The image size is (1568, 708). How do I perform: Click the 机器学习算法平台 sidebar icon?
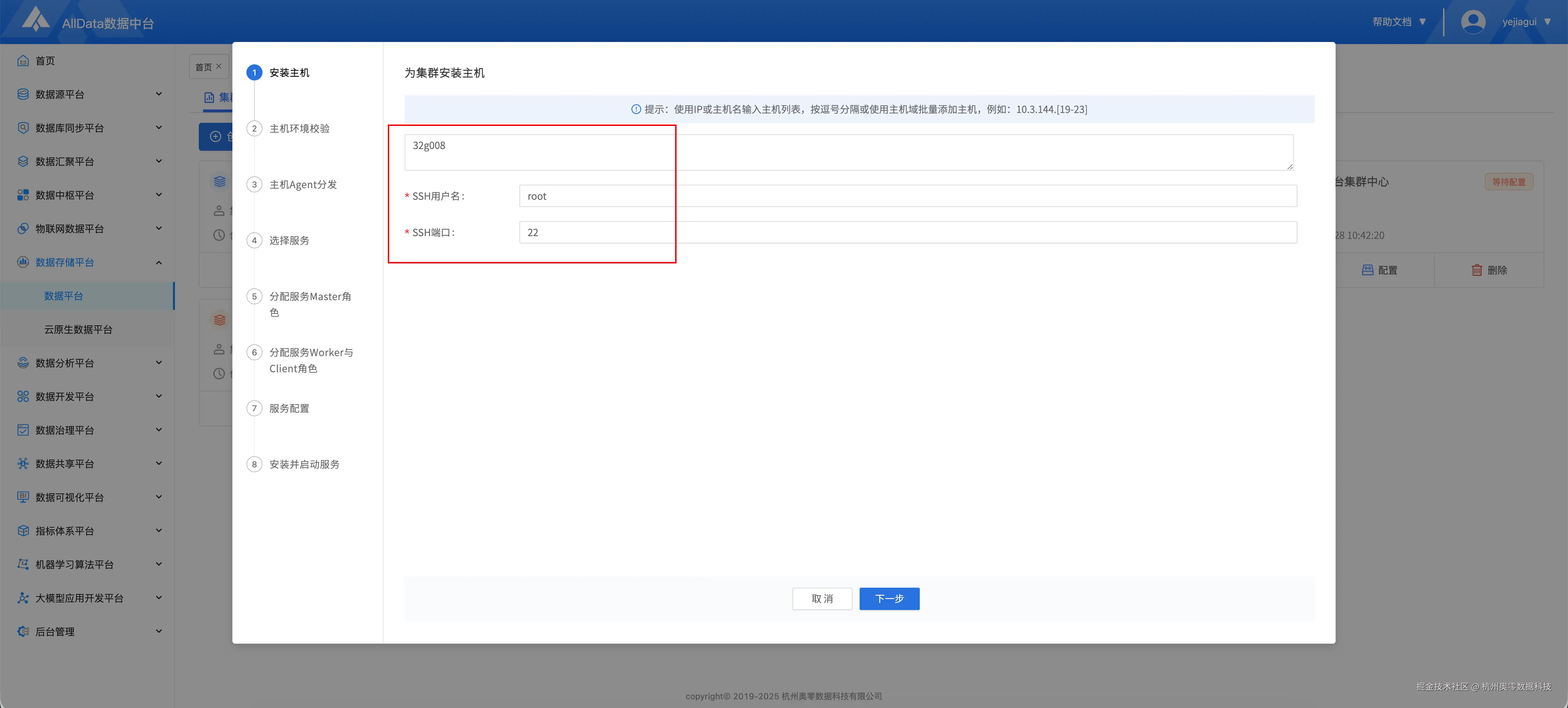coord(23,565)
